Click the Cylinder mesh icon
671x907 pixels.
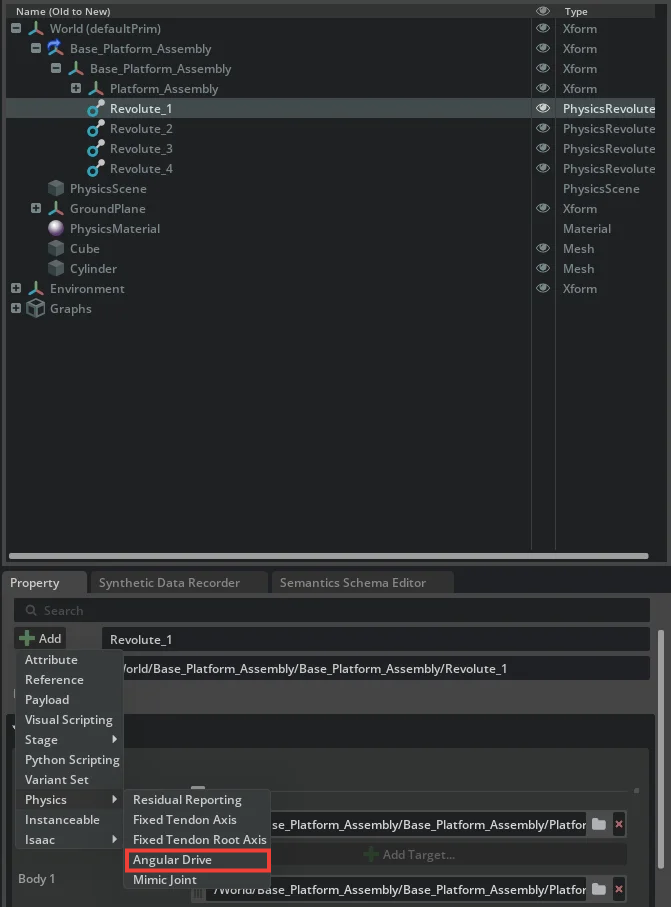(56, 269)
